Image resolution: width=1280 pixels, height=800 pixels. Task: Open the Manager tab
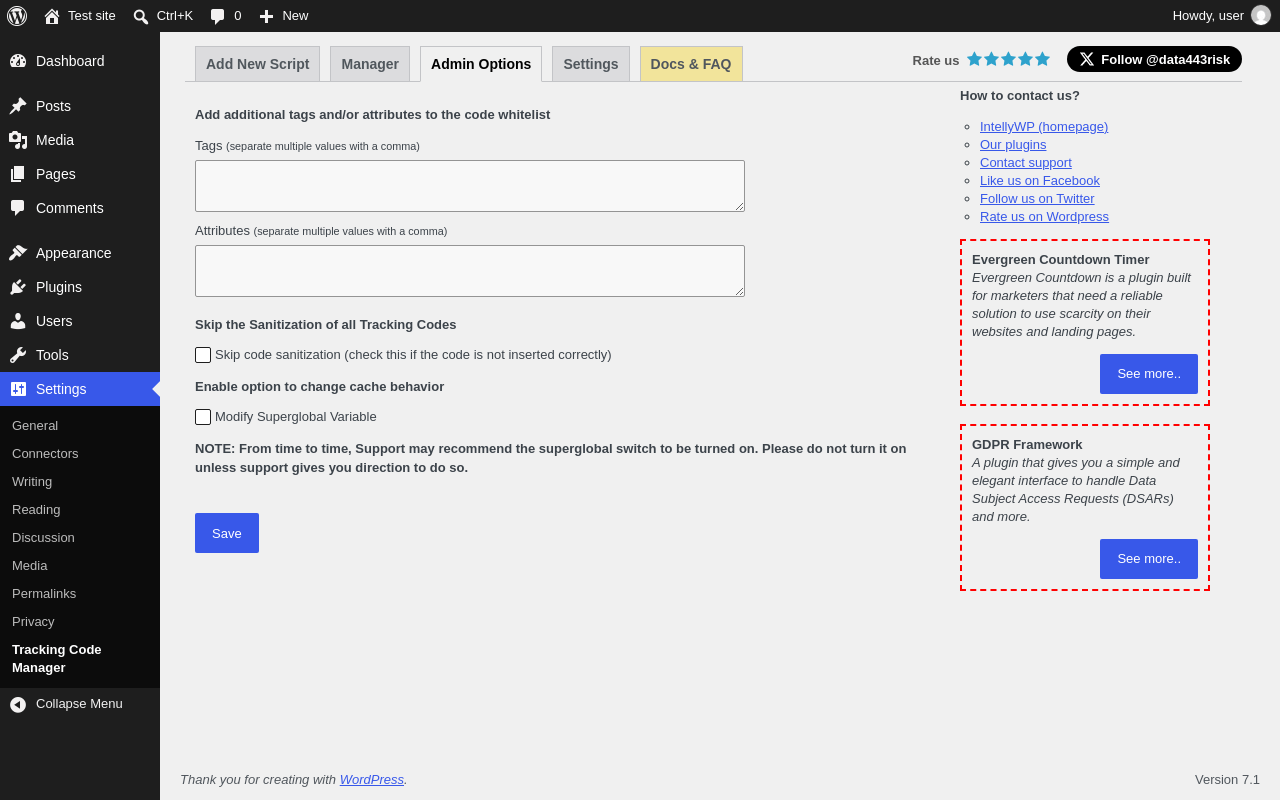pyautogui.click(x=370, y=64)
